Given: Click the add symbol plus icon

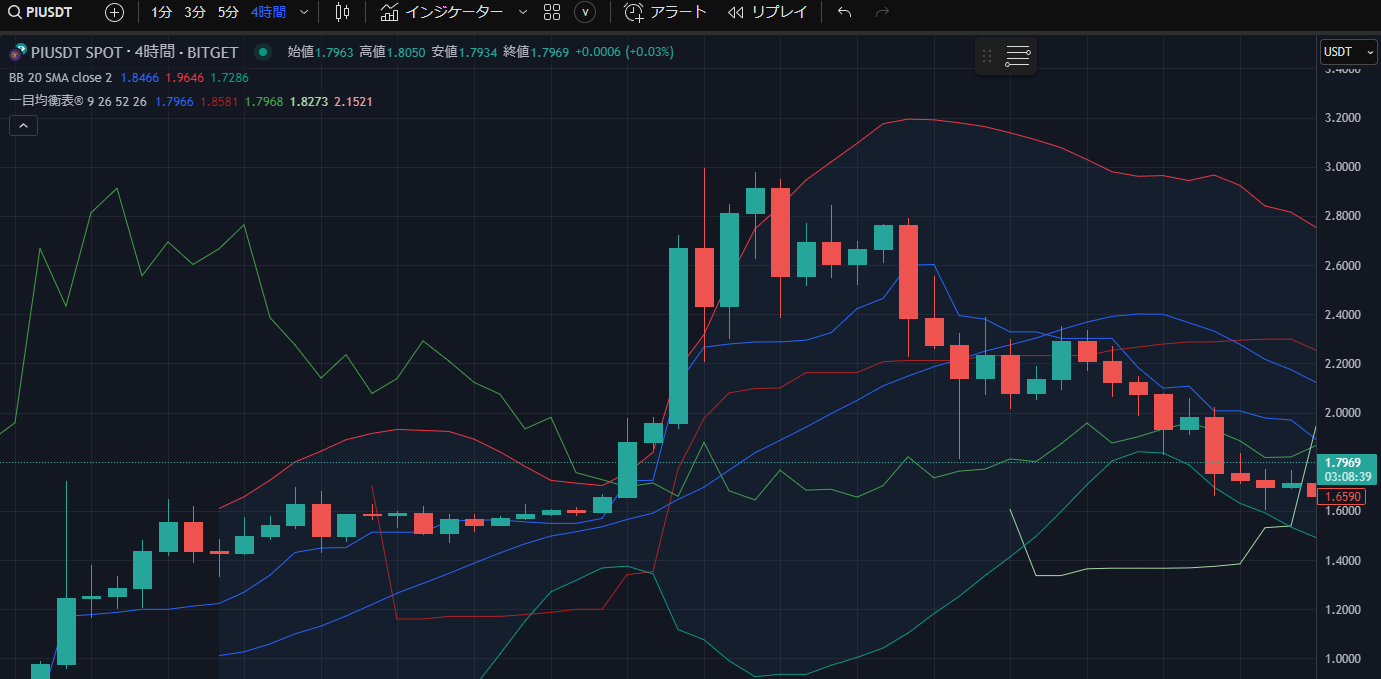Looking at the screenshot, I should [115, 12].
